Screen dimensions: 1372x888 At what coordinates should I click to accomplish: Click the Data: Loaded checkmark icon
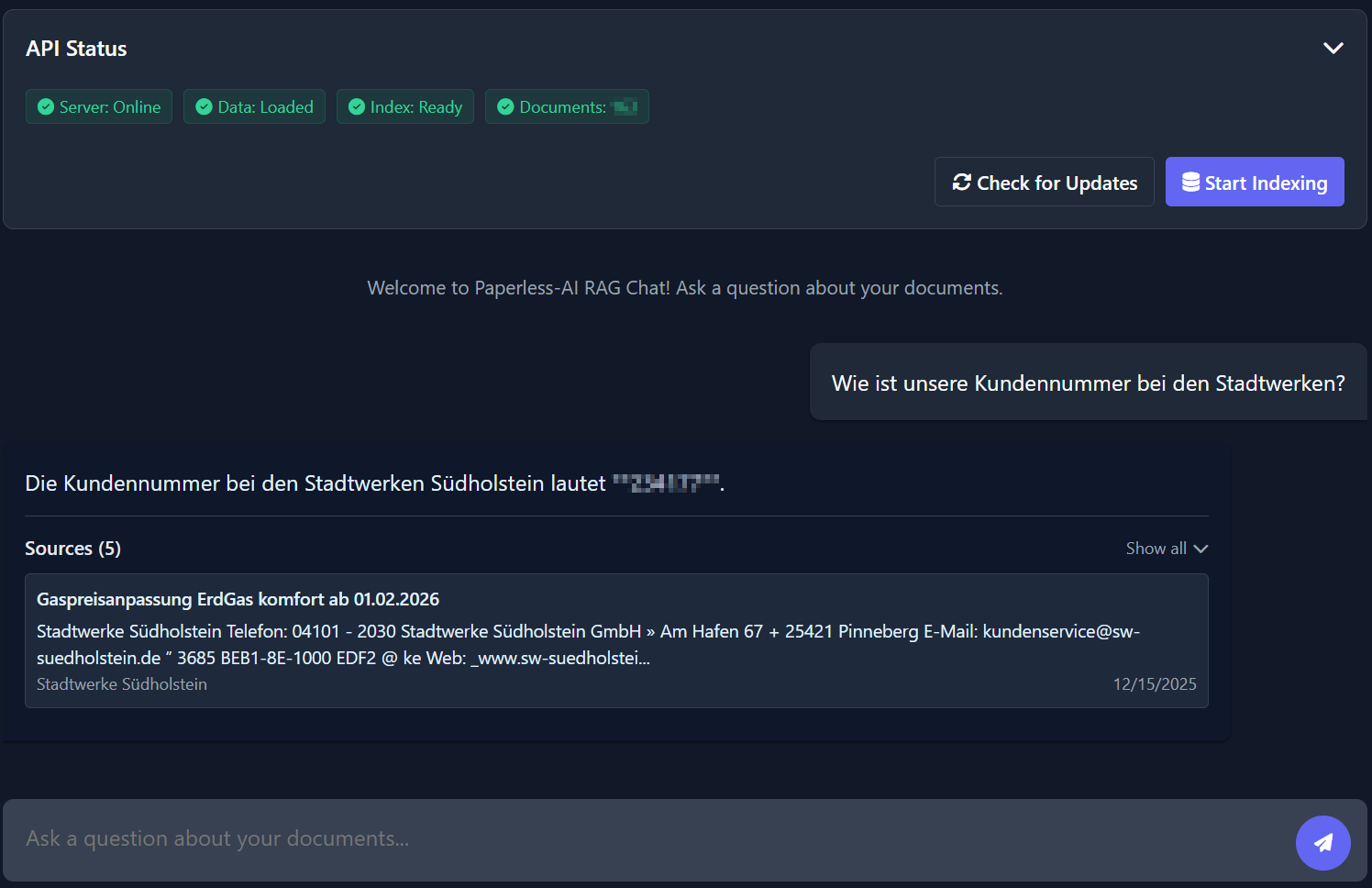pyautogui.click(x=205, y=107)
